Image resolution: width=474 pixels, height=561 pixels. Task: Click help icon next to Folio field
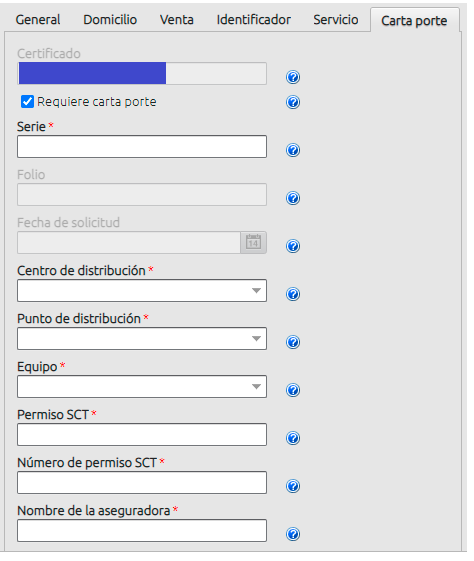pyautogui.click(x=293, y=198)
